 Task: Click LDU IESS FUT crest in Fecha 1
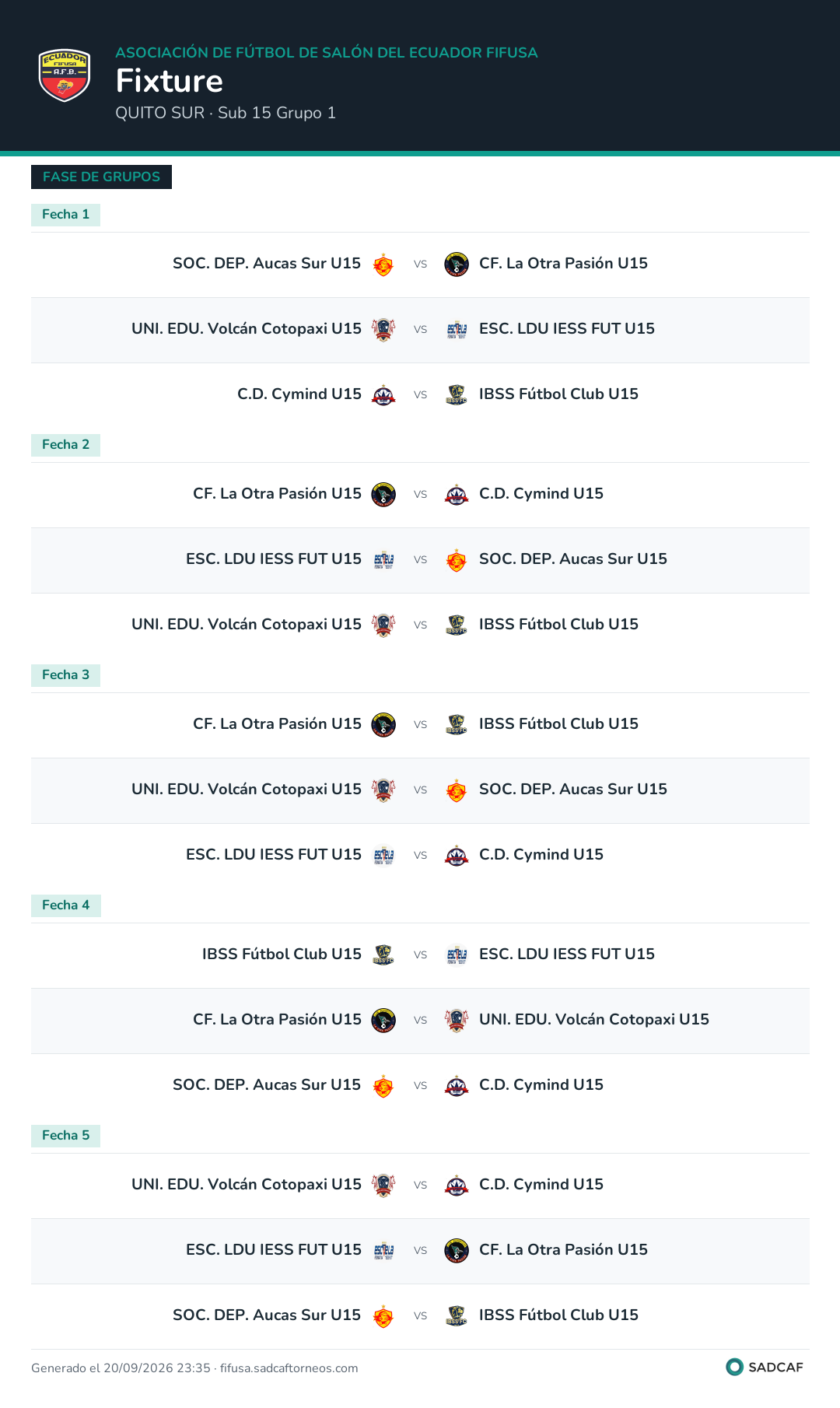pyautogui.click(x=457, y=330)
